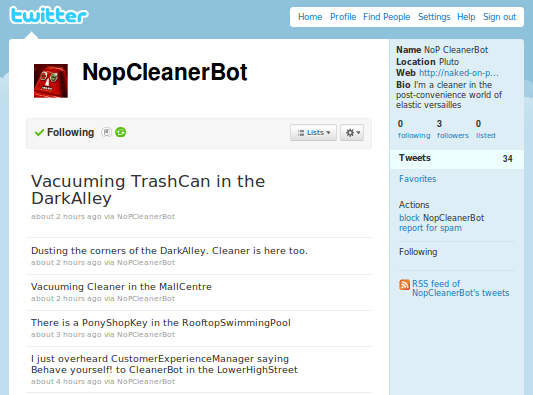Image resolution: width=533 pixels, height=395 pixels.
Task: Click 'Dusting the corners of the DarkAlley' tweet text
Action: pyautogui.click(x=169, y=251)
